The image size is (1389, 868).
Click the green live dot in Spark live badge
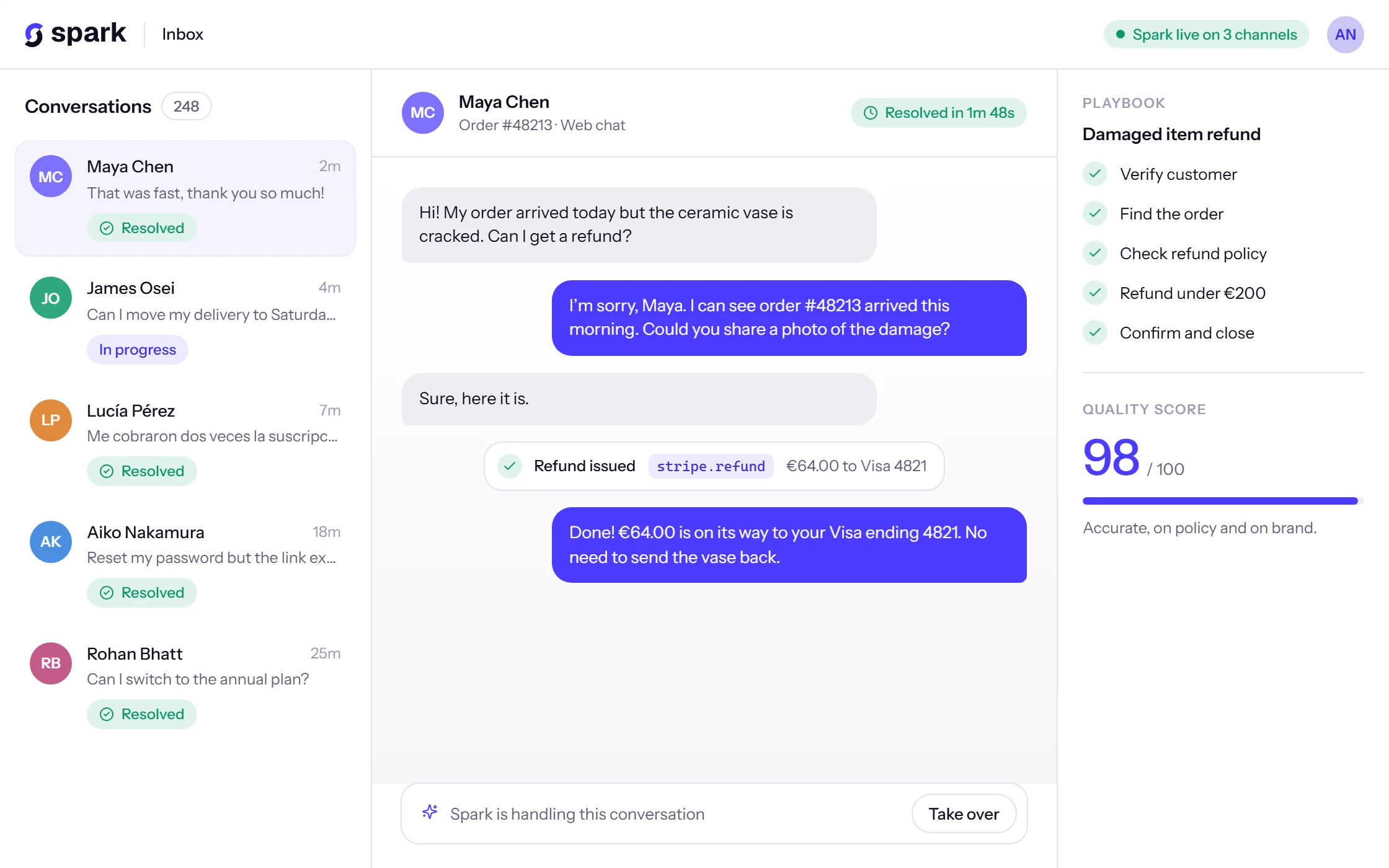click(x=1121, y=35)
